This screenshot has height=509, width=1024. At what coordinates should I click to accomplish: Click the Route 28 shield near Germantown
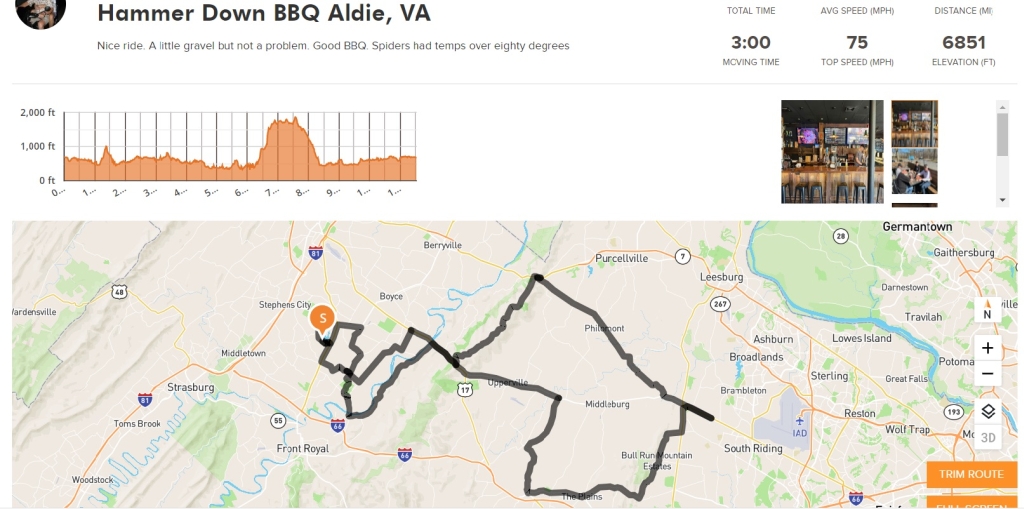tap(840, 236)
